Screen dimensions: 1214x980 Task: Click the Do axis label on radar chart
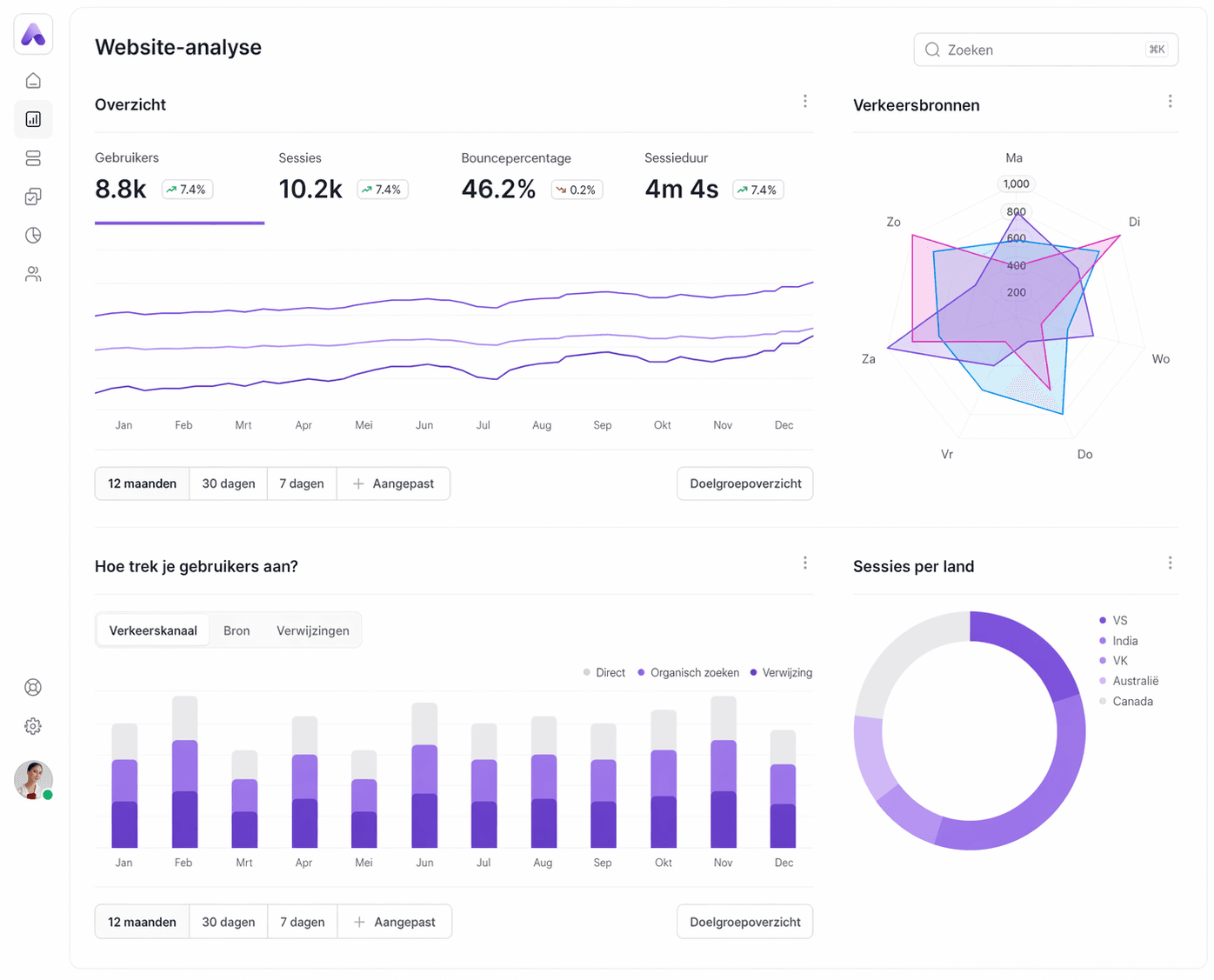point(1084,455)
